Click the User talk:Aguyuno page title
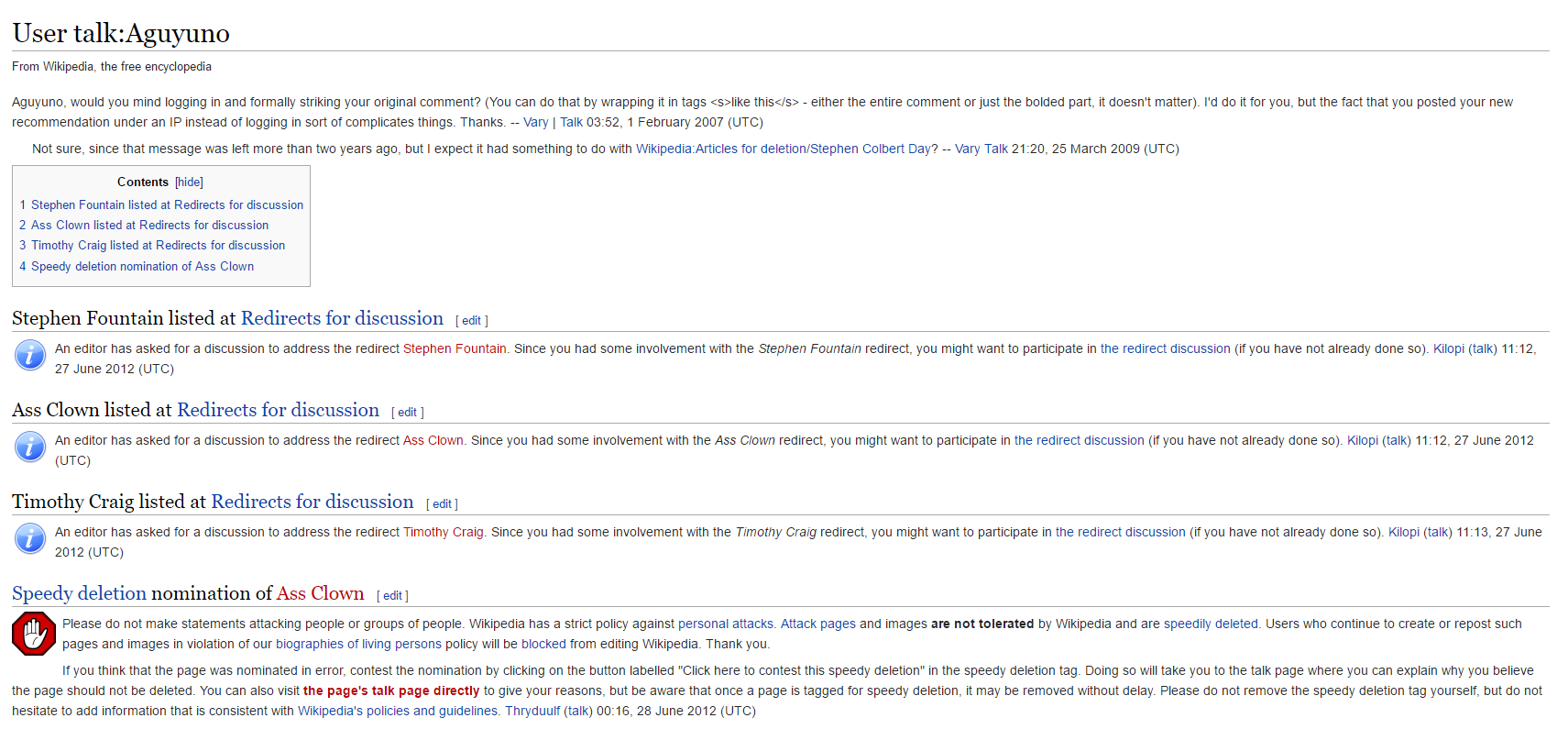Viewport: 1568px width, 729px height. point(121,33)
